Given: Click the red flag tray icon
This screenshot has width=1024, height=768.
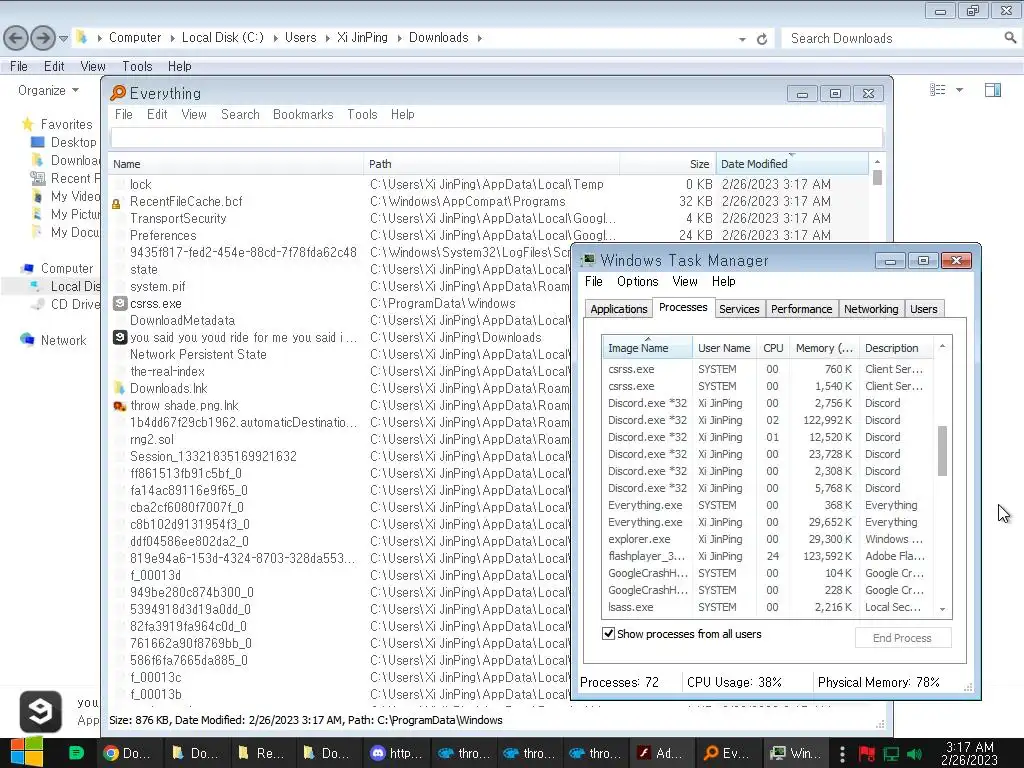Looking at the screenshot, I should tap(867, 754).
